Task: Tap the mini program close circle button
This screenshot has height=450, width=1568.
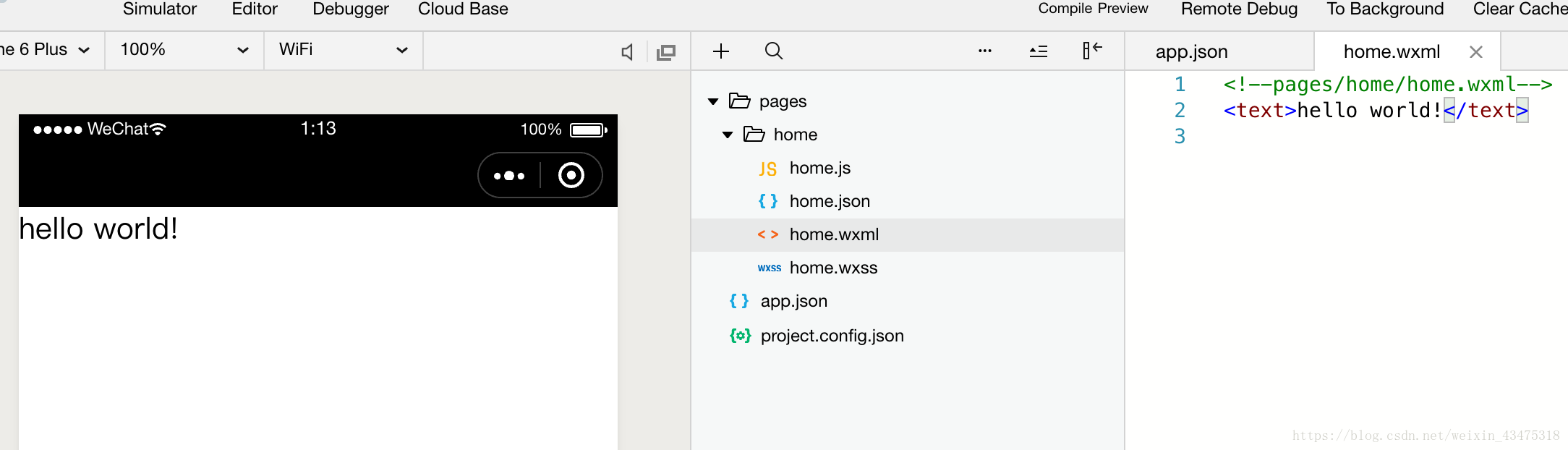Action: pos(571,175)
